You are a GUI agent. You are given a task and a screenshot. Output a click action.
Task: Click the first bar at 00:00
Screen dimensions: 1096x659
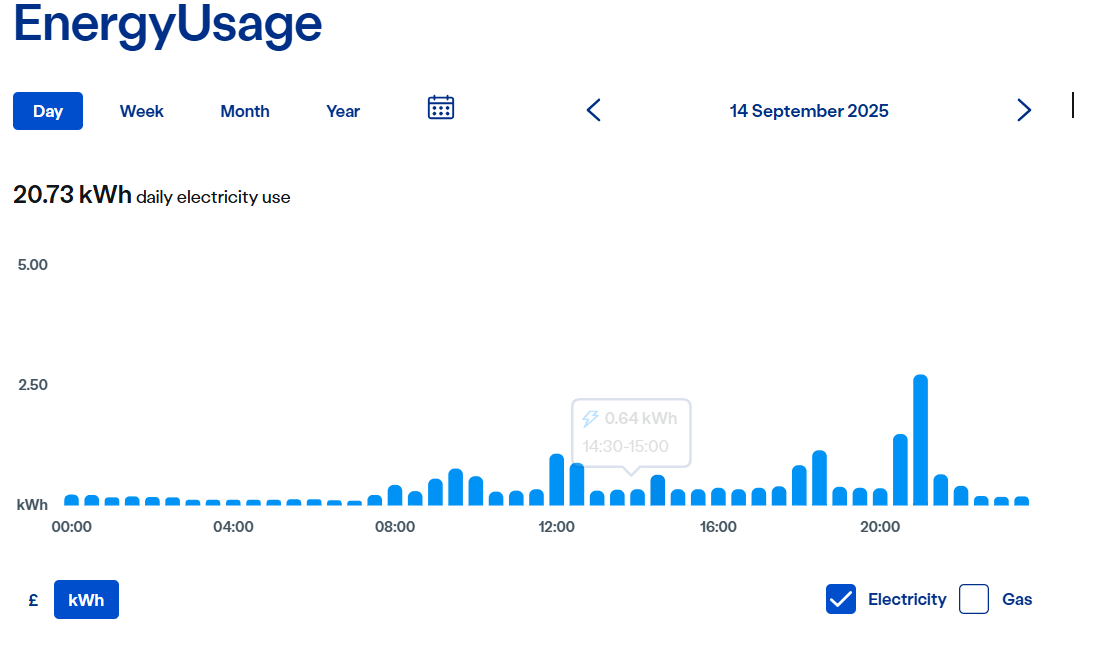coord(71,500)
